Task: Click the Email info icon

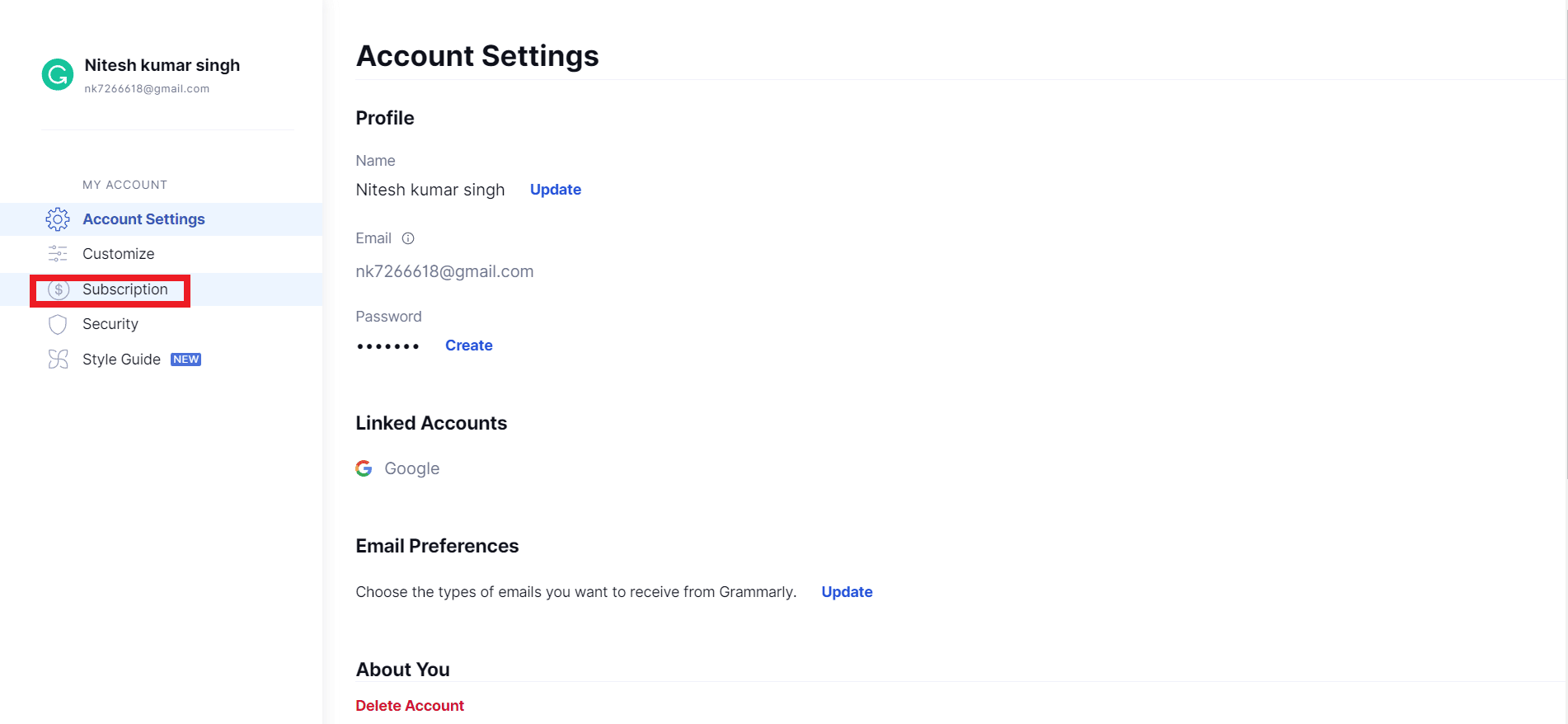Action: click(408, 238)
